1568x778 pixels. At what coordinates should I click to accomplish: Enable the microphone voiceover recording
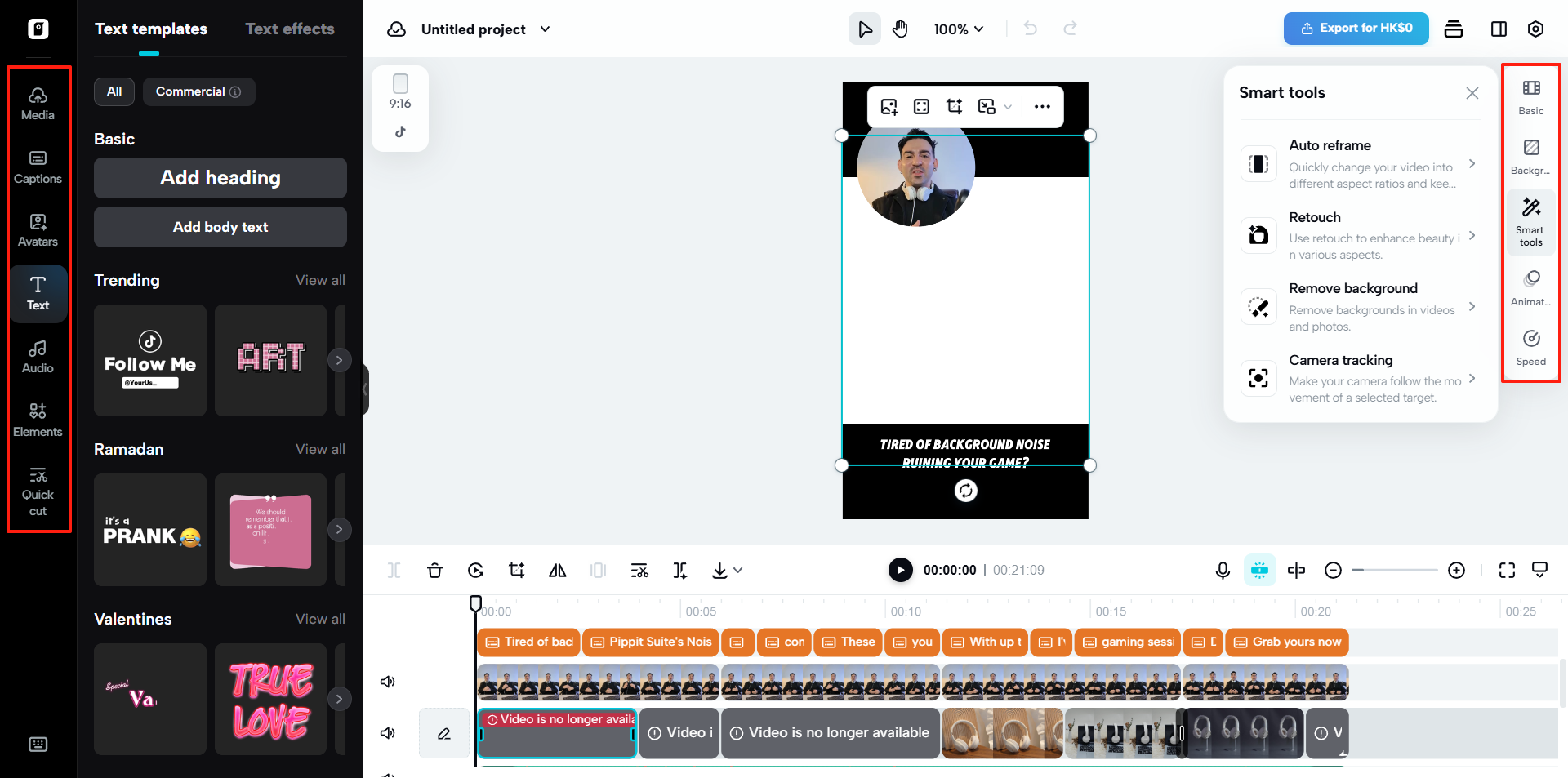(x=1222, y=570)
